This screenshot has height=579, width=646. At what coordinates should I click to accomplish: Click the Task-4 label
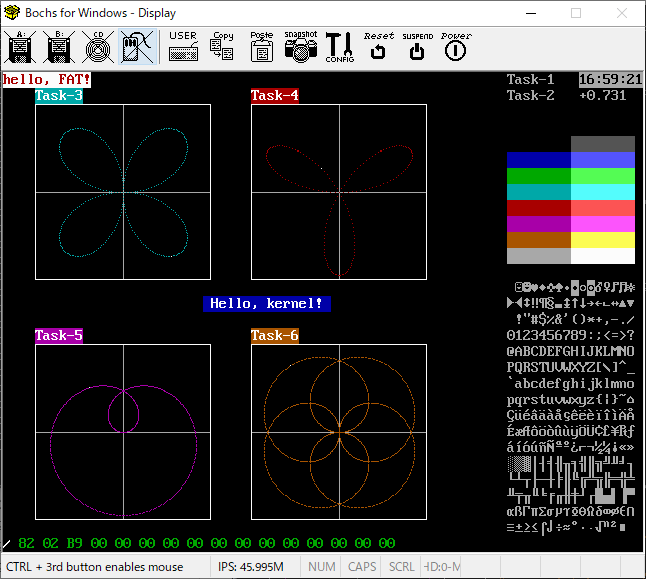click(274, 96)
